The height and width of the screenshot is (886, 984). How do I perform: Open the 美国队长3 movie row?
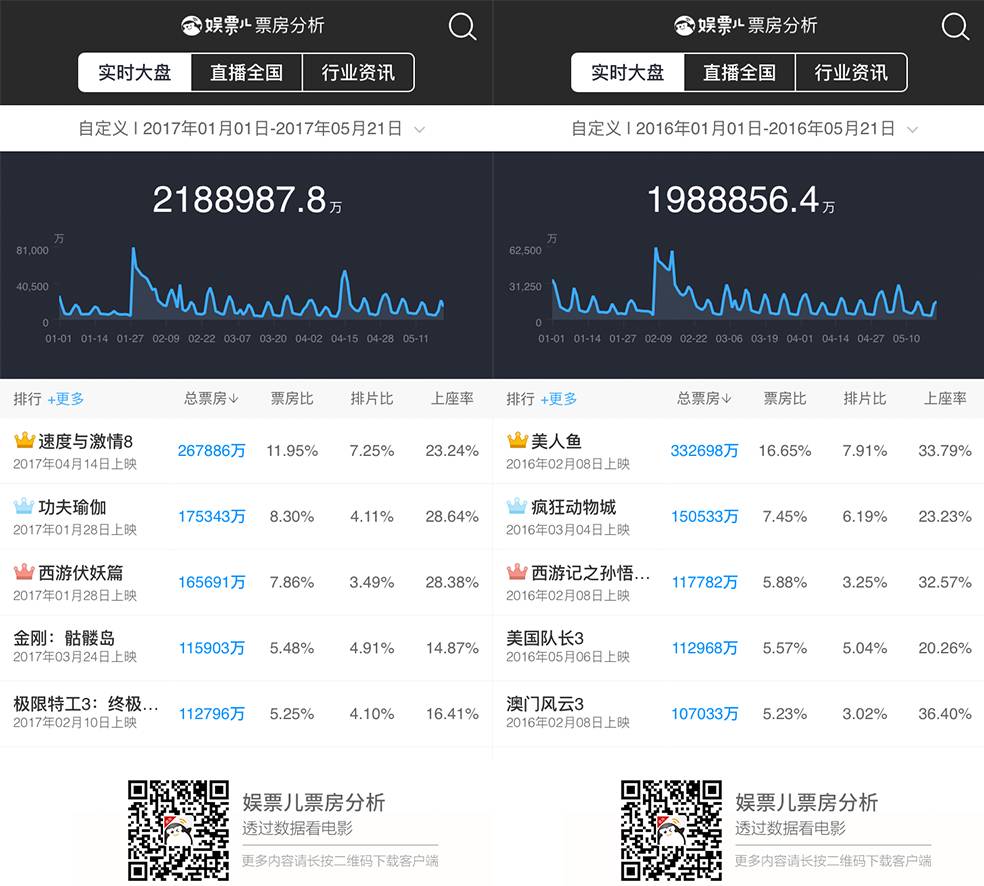(x=739, y=648)
